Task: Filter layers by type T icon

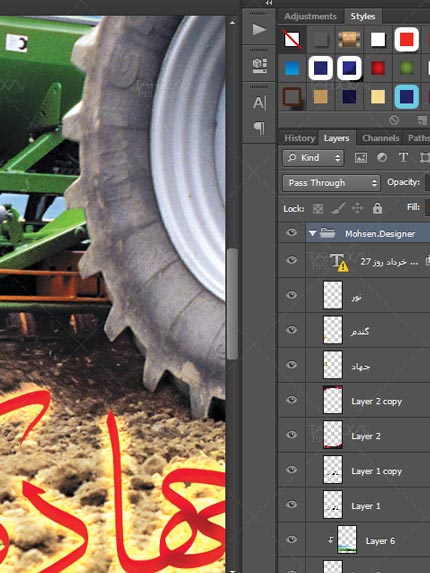Action: [x=403, y=158]
